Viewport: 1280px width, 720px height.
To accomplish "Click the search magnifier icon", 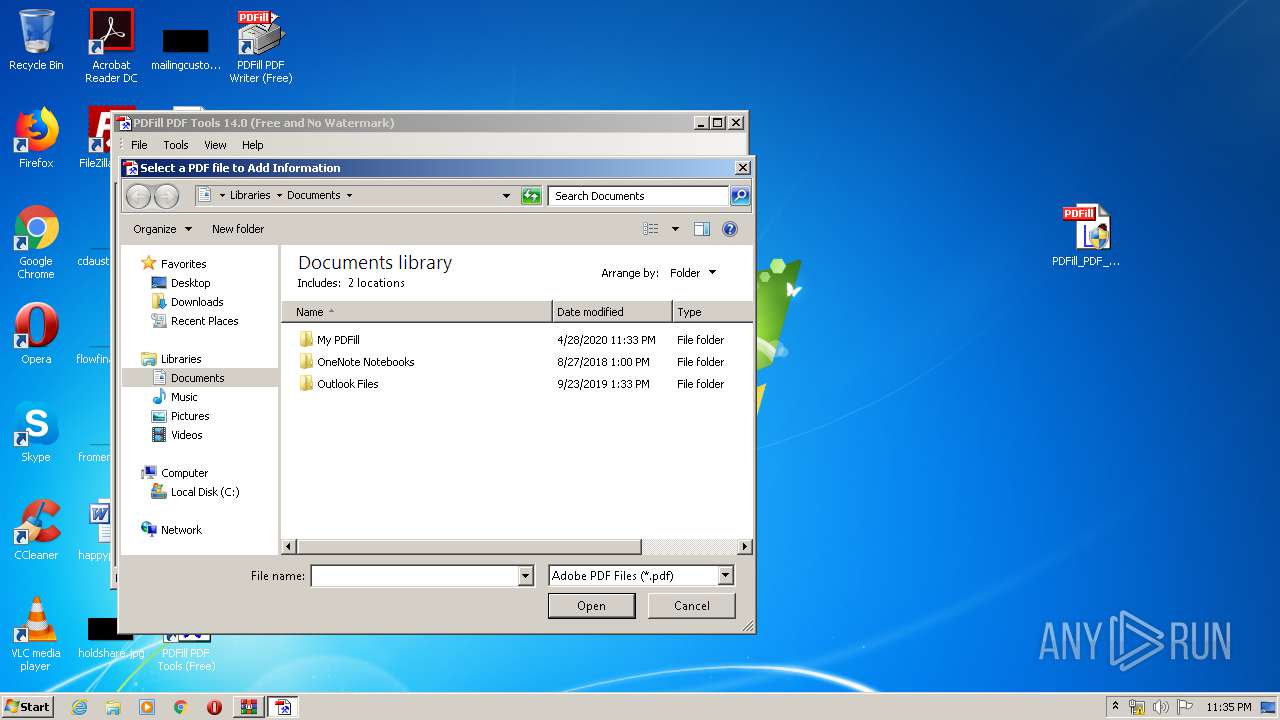I will click(x=740, y=196).
